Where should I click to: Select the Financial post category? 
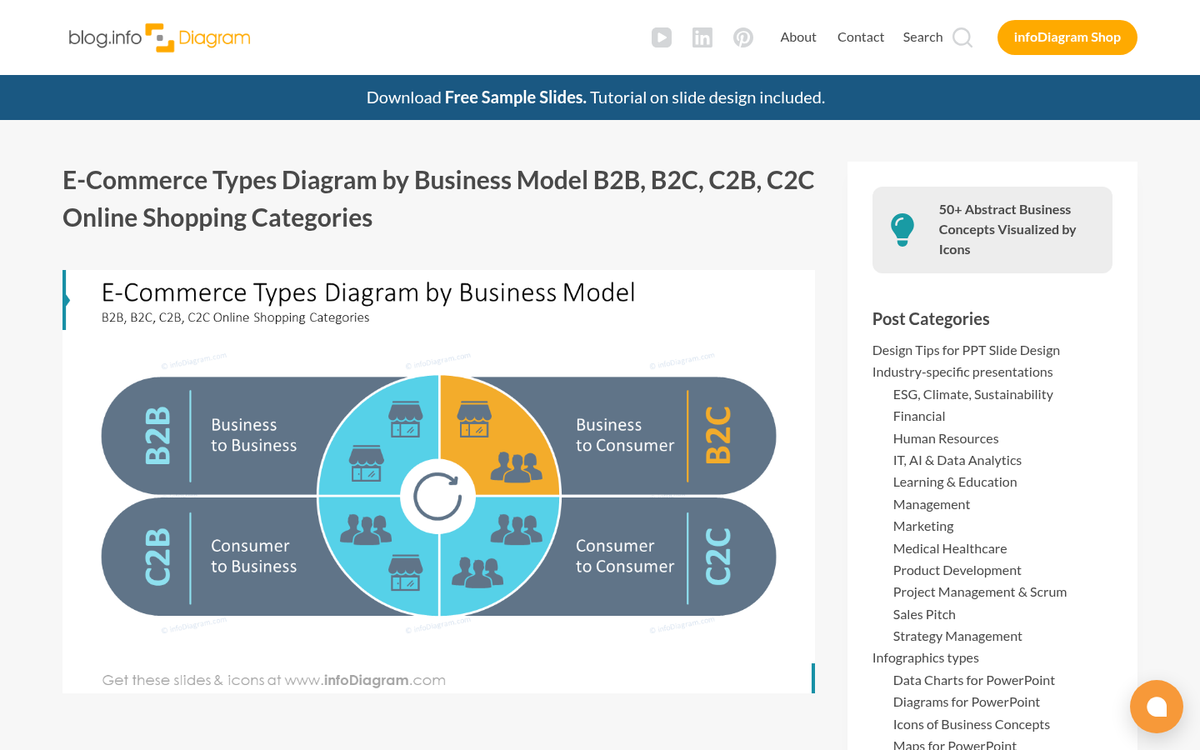coord(919,415)
